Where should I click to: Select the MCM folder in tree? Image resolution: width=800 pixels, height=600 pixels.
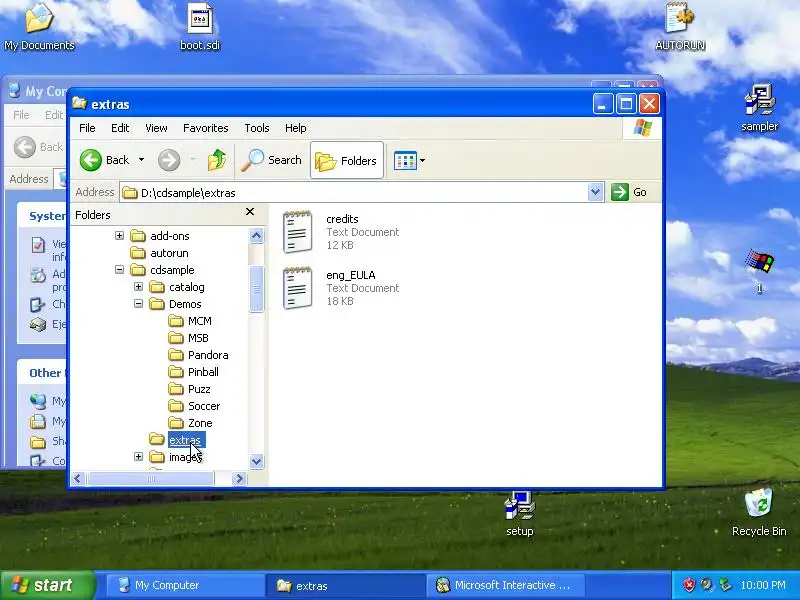(x=199, y=321)
